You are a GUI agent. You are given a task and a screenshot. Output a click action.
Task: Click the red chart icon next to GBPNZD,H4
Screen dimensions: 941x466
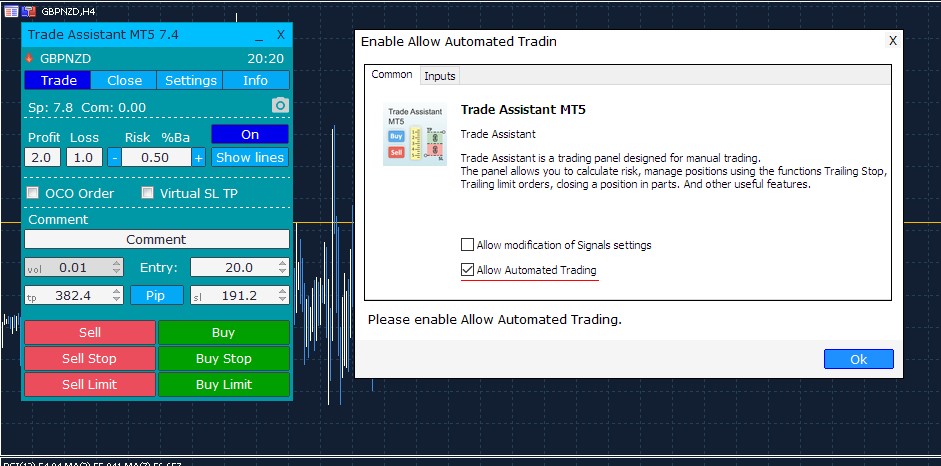pyautogui.click(x=29, y=11)
